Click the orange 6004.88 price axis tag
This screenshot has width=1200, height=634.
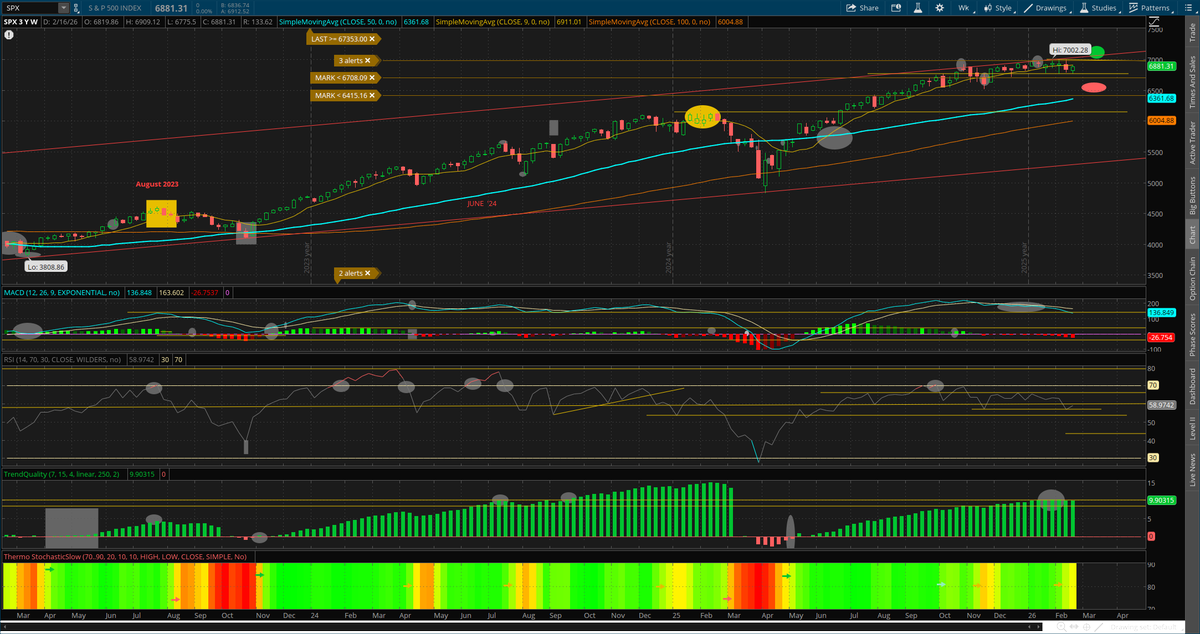1160,120
